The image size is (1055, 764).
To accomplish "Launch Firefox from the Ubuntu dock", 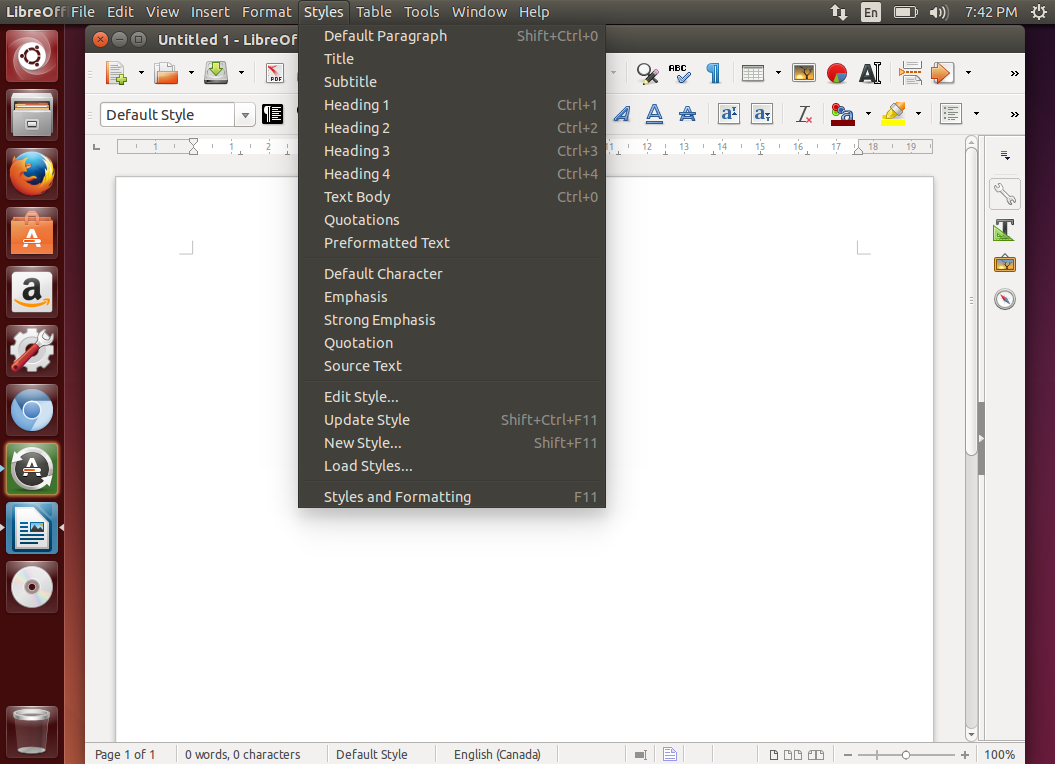I will click(32, 176).
